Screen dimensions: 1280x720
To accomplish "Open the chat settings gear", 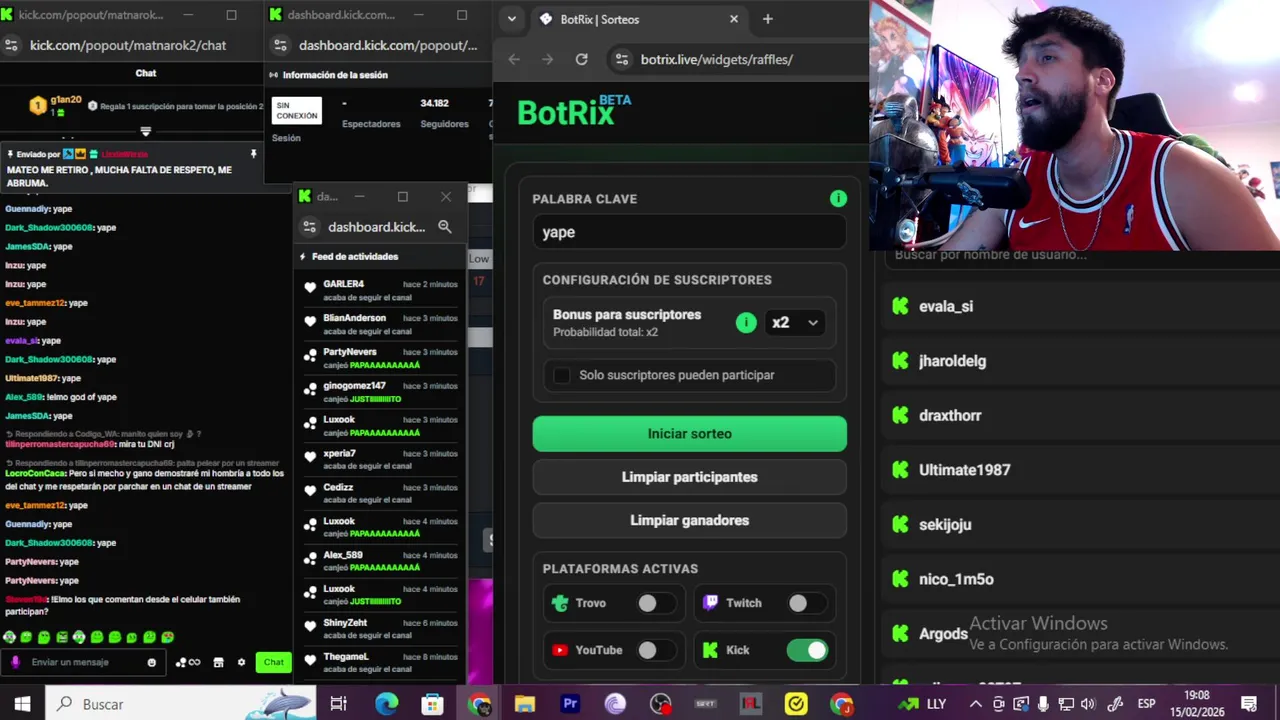I will coord(241,662).
